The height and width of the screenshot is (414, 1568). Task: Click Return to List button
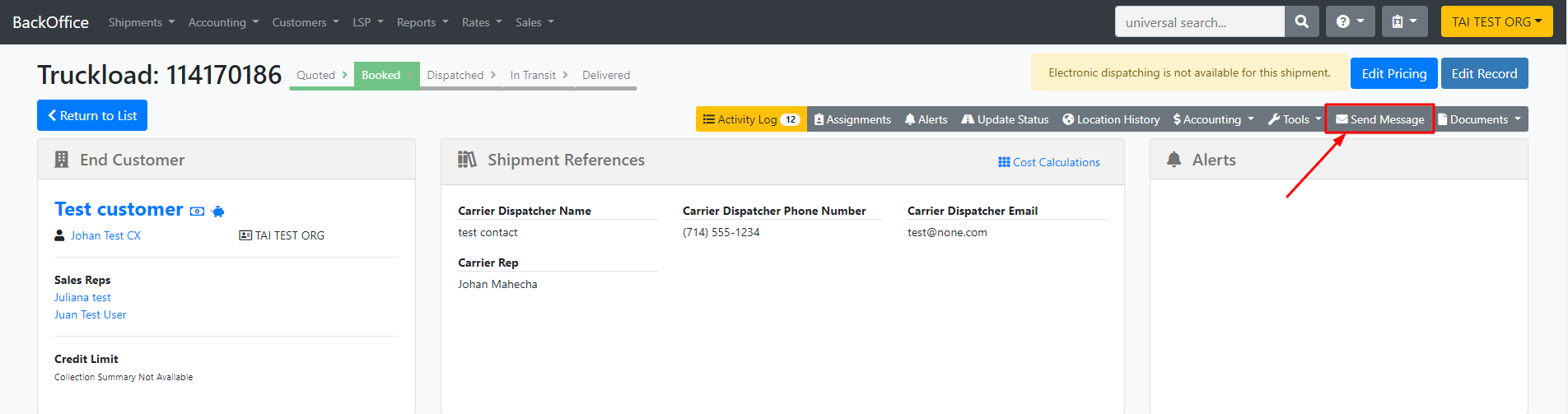92,115
